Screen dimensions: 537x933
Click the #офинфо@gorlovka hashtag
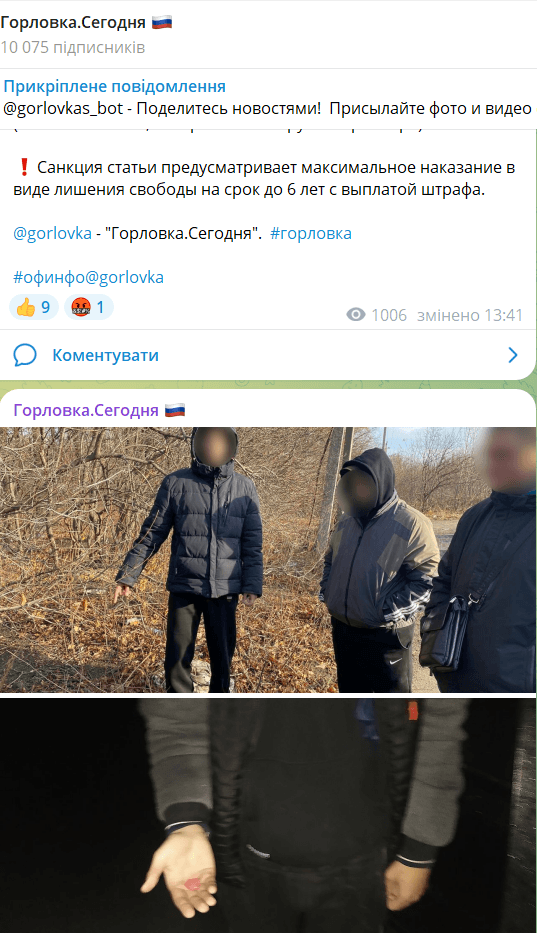point(88,277)
